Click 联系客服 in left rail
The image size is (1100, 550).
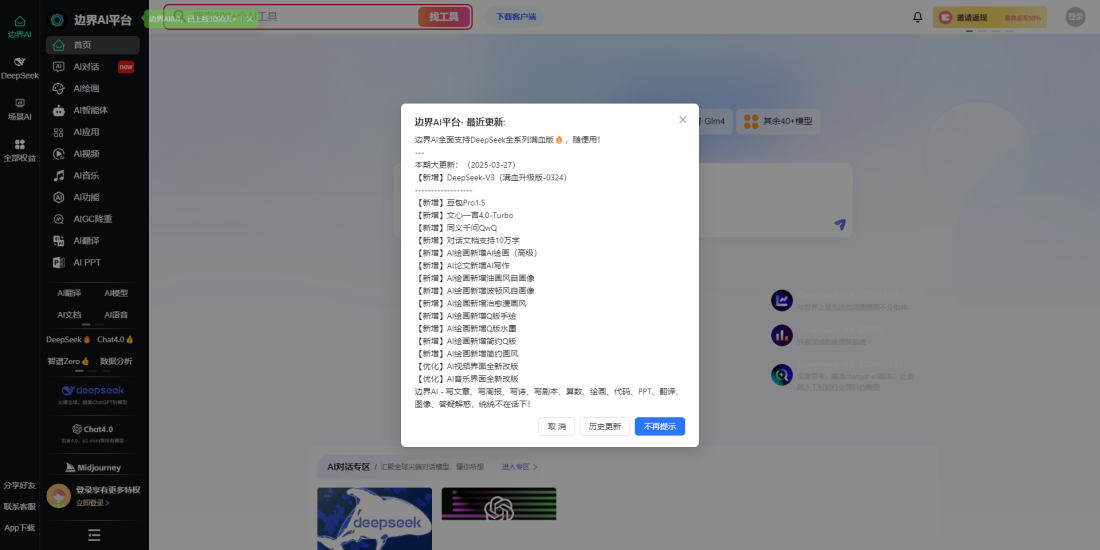pos(20,507)
